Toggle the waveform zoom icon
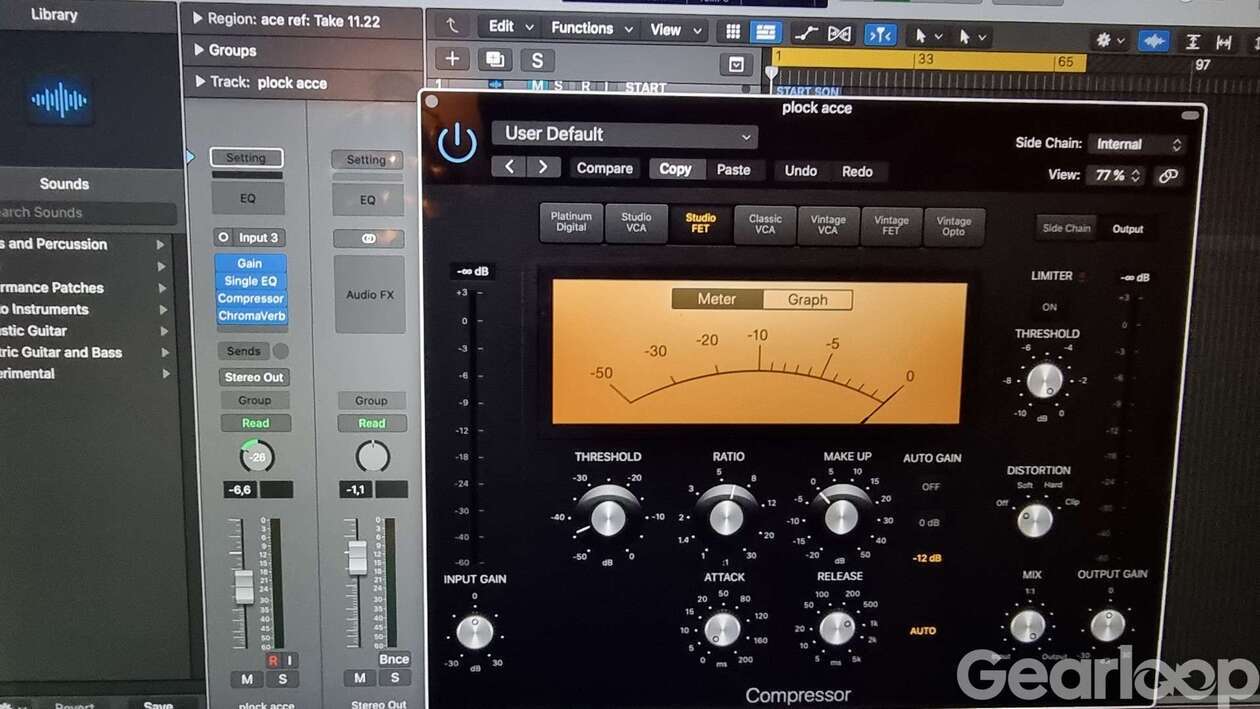Image resolution: width=1260 pixels, height=709 pixels. pos(1154,41)
